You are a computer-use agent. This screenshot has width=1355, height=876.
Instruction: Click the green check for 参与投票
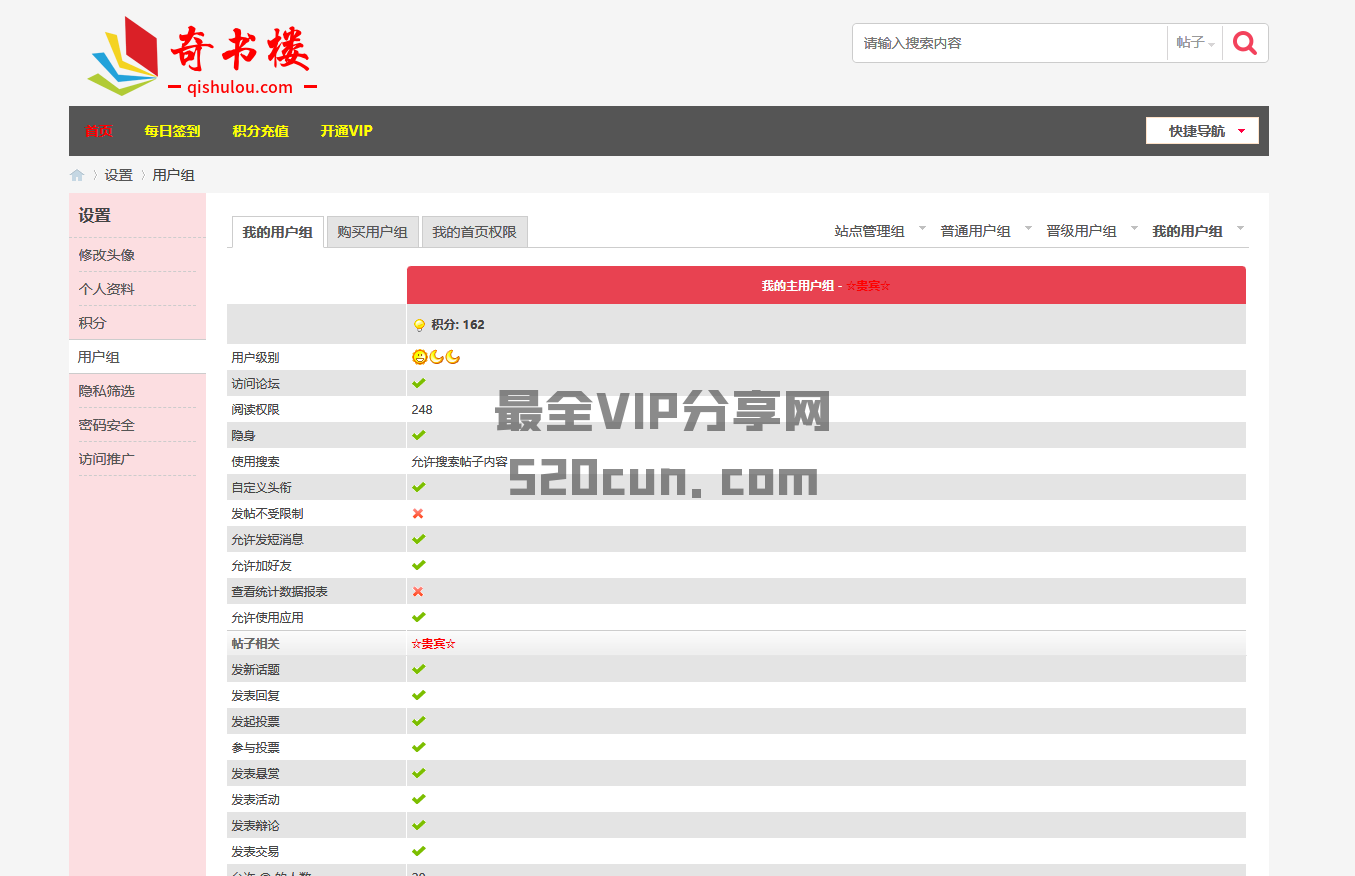(x=419, y=747)
